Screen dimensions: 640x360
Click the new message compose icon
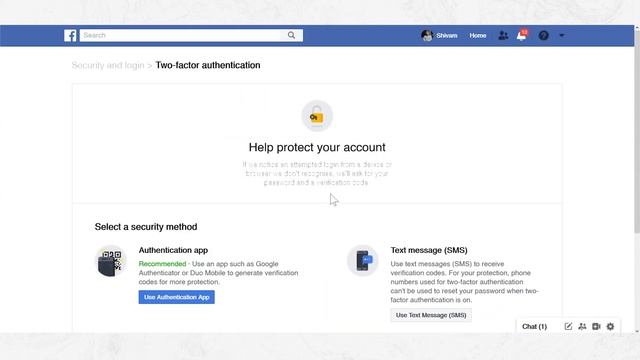(x=568, y=326)
